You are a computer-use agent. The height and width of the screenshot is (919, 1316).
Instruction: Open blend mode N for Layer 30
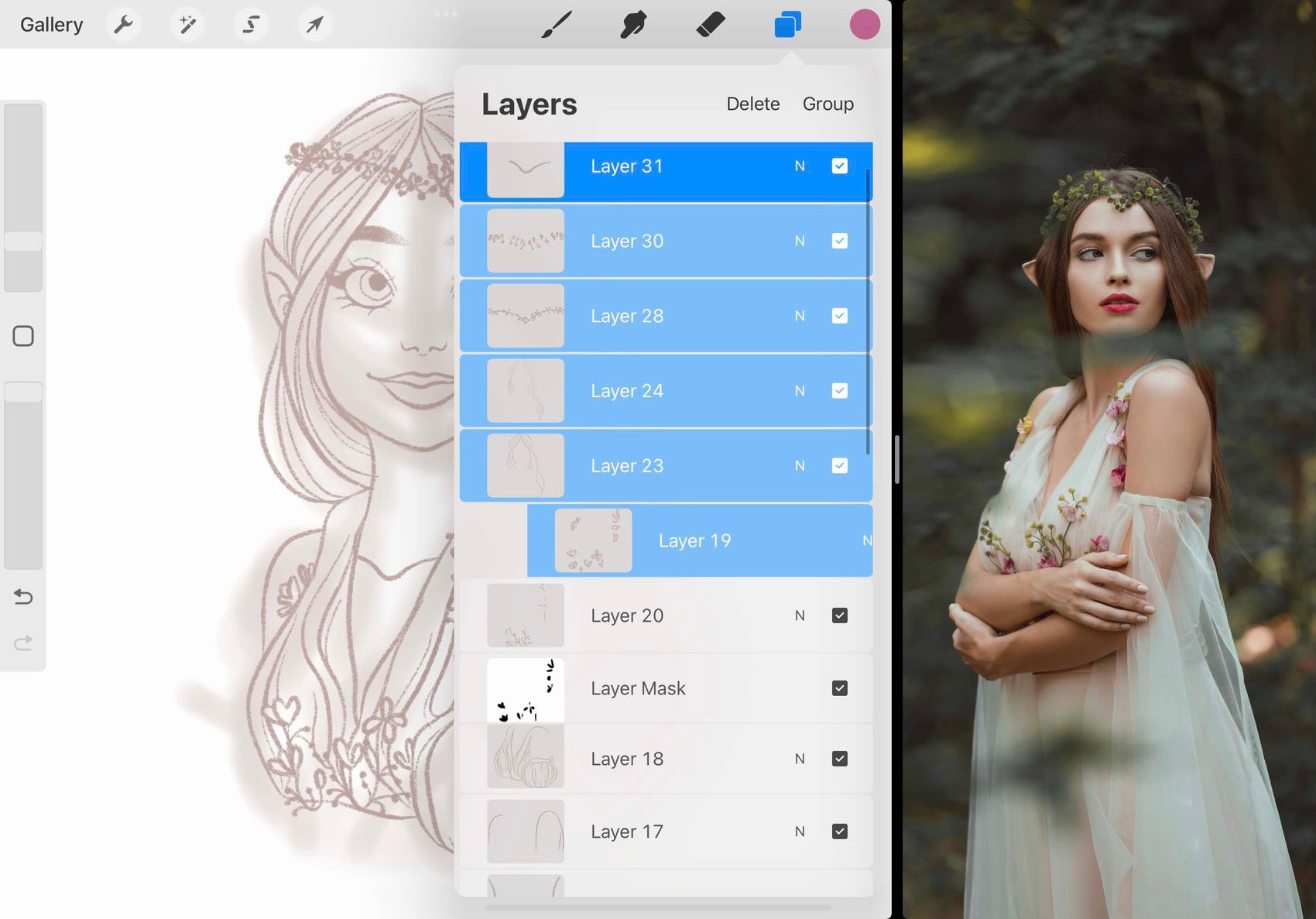(800, 241)
